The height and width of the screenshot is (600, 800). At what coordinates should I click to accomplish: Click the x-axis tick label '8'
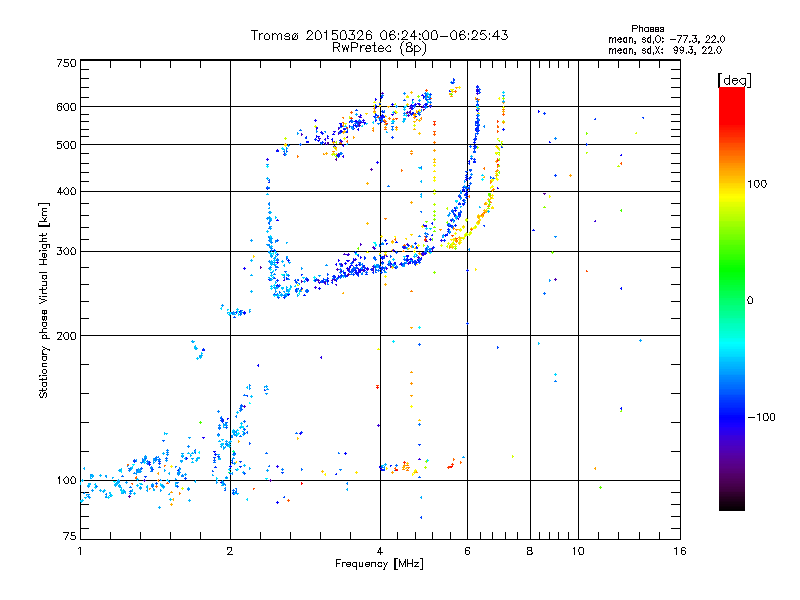point(530,551)
